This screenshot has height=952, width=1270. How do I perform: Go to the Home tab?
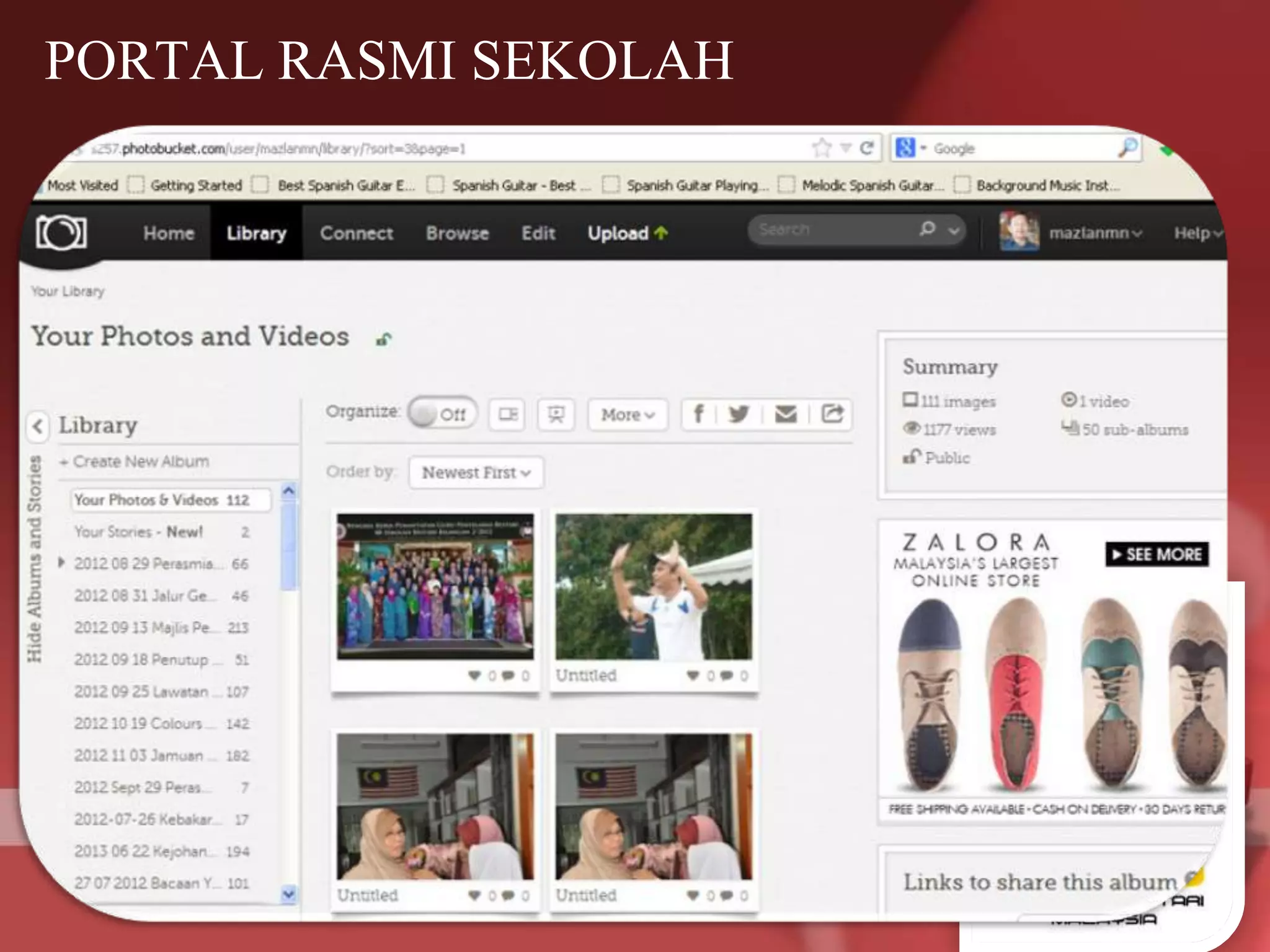point(169,233)
